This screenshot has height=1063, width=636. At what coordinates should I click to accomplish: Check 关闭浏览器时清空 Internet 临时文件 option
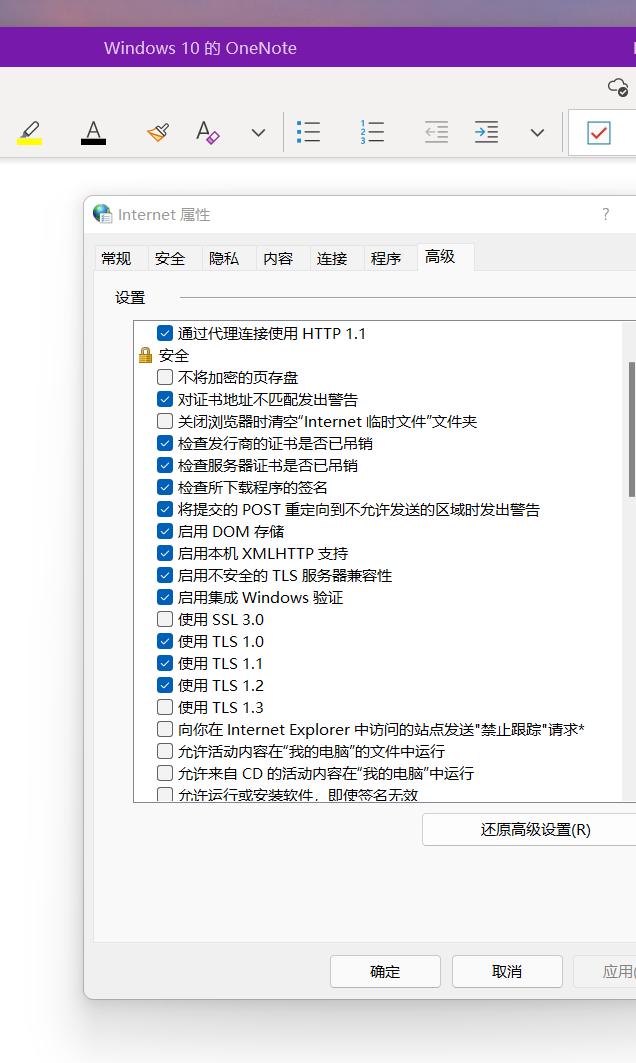[x=165, y=421]
